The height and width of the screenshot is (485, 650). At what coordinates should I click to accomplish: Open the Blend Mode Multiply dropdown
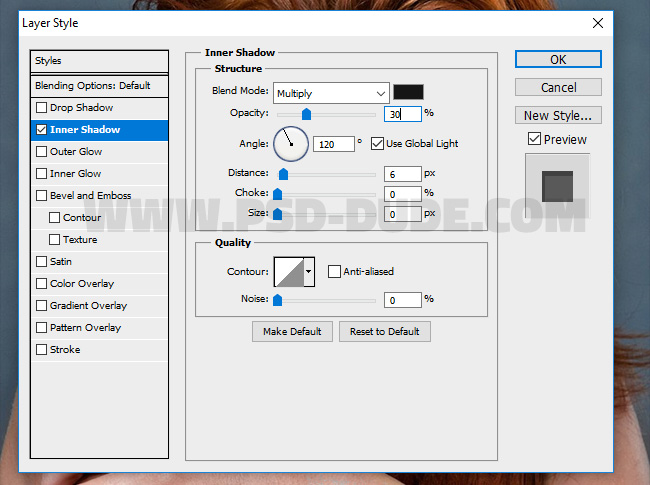click(331, 93)
